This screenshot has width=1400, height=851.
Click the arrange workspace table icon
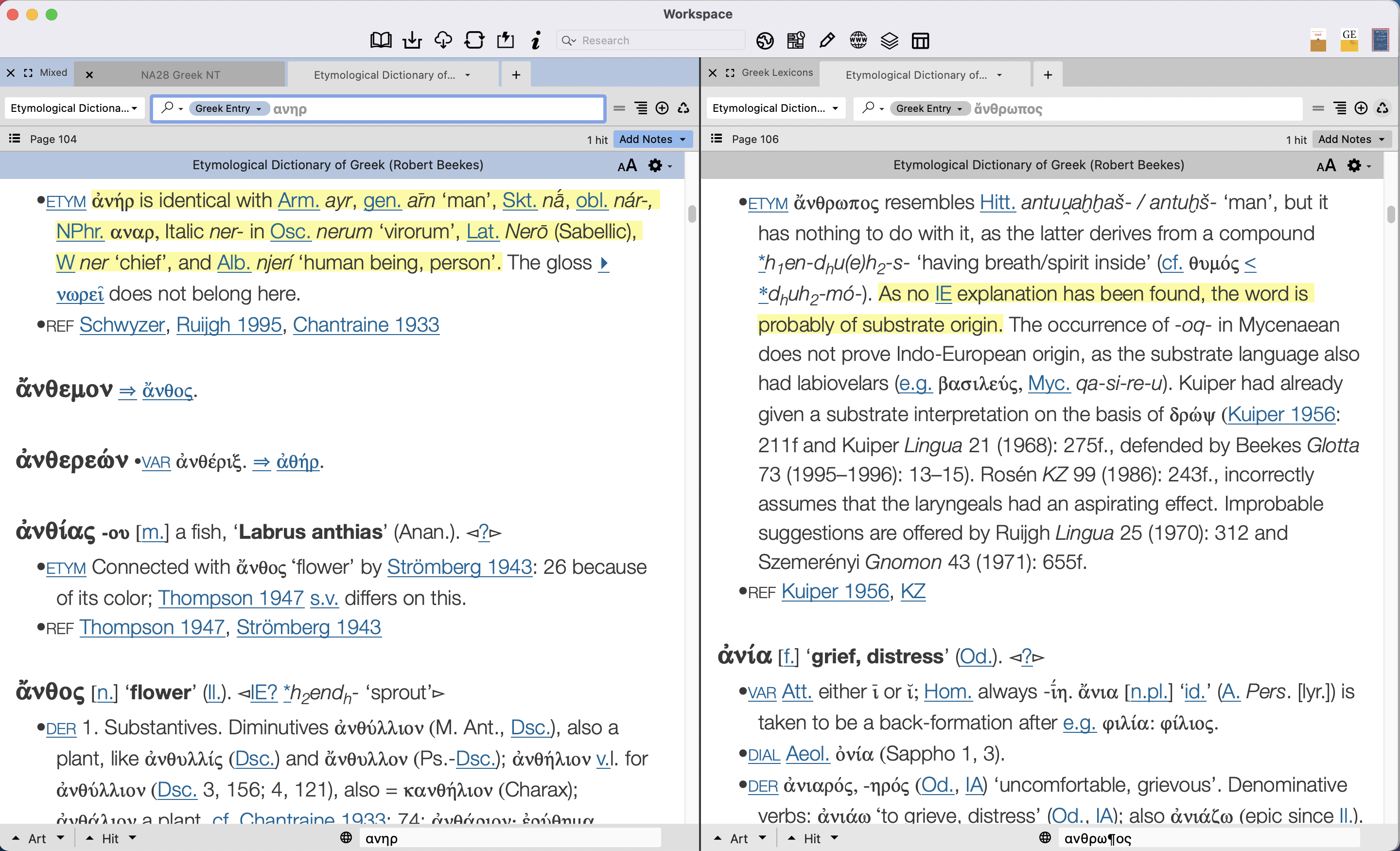click(920, 40)
